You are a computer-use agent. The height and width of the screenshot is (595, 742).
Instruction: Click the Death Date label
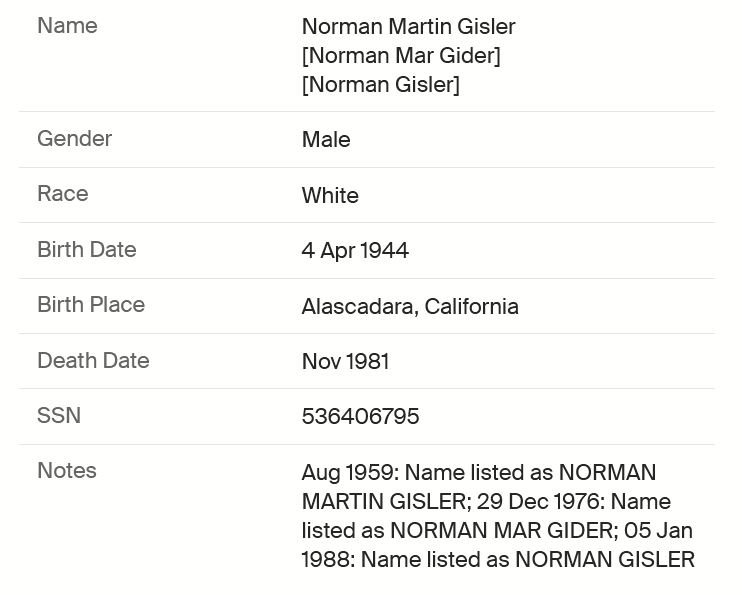point(93,360)
